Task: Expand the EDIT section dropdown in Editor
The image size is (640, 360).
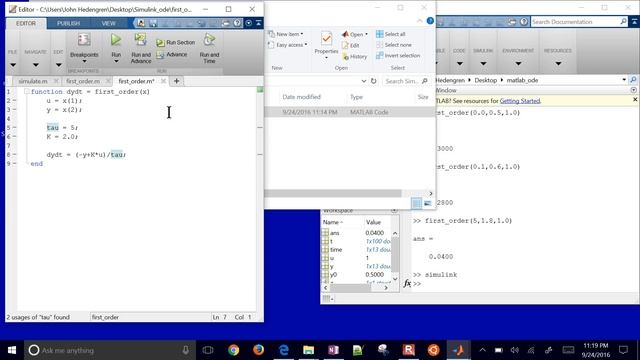Action: [58, 65]
